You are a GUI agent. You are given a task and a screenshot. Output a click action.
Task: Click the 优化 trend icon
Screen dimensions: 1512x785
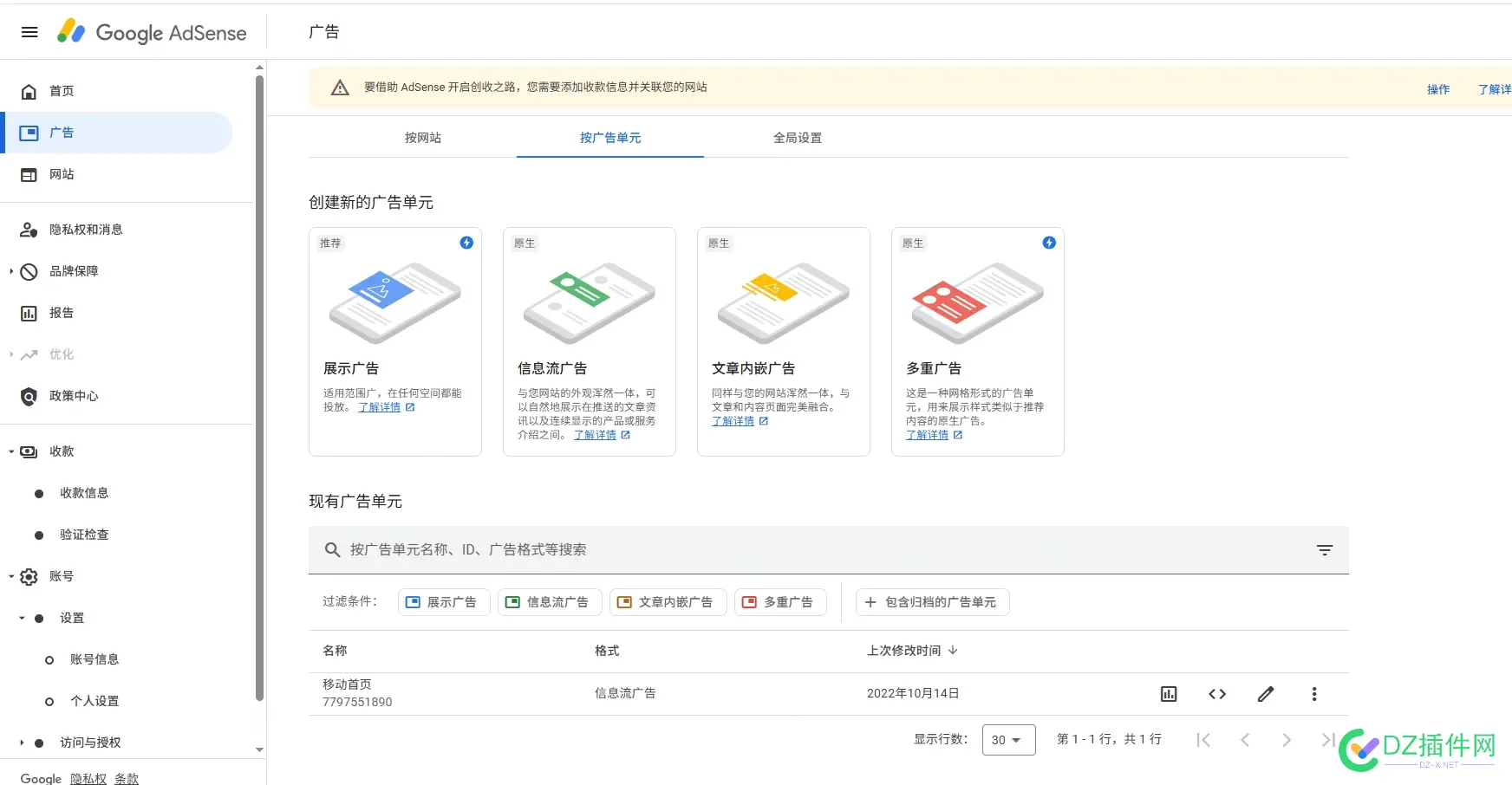click(29, 354)
